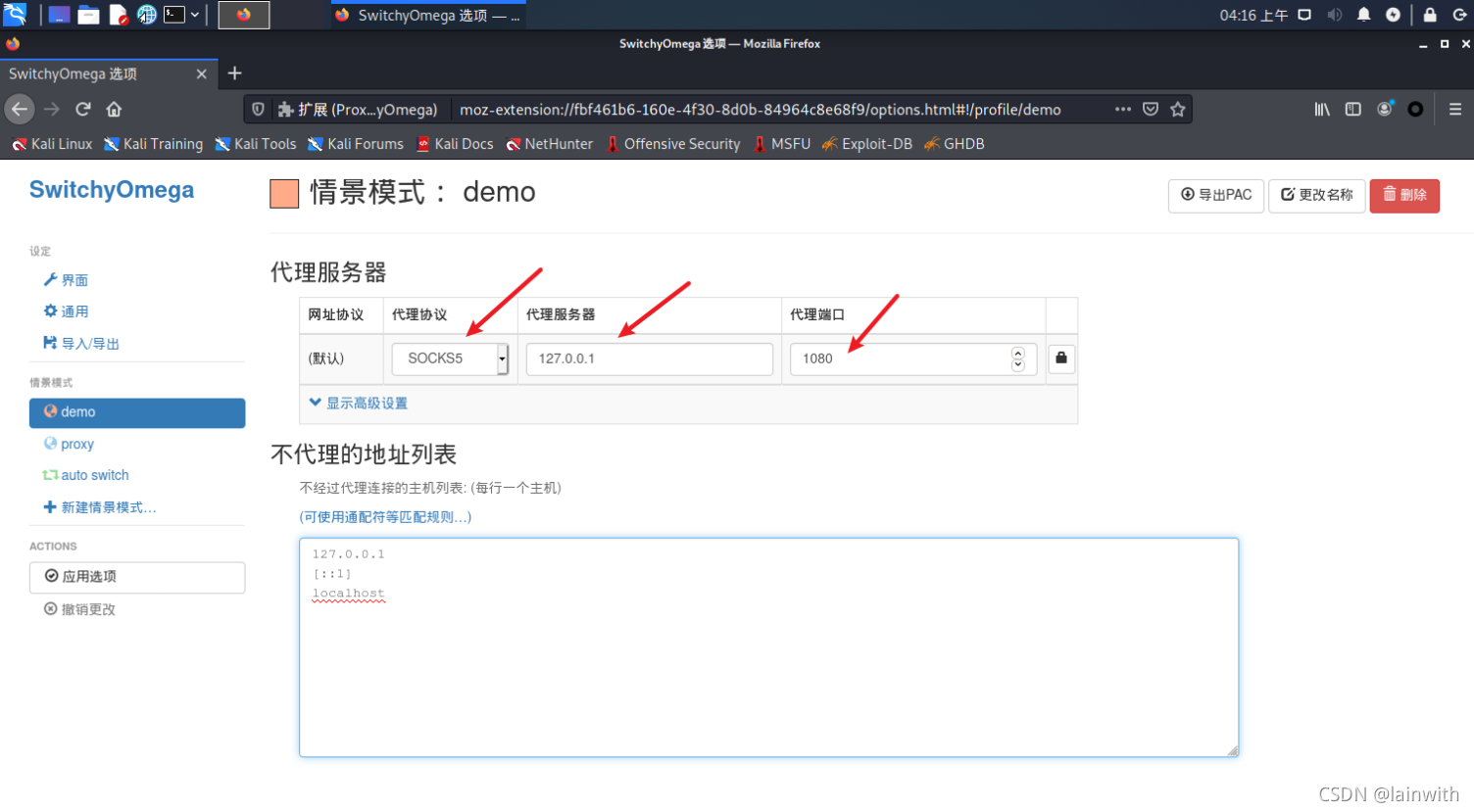The image size is (1474, 812).
Task: Delete the profile with 删除 button
Action: pyautogui.click(x=1404, y=195)
